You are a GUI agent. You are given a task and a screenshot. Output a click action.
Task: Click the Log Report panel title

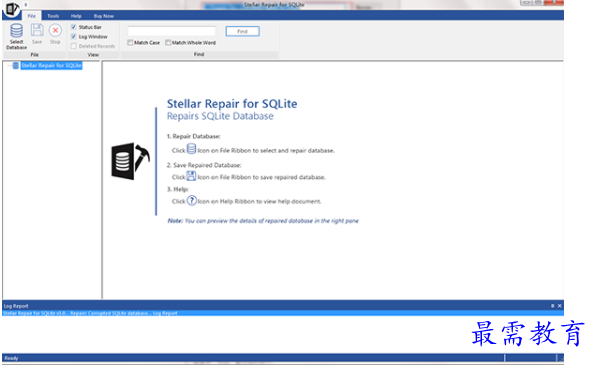(16, 306)
